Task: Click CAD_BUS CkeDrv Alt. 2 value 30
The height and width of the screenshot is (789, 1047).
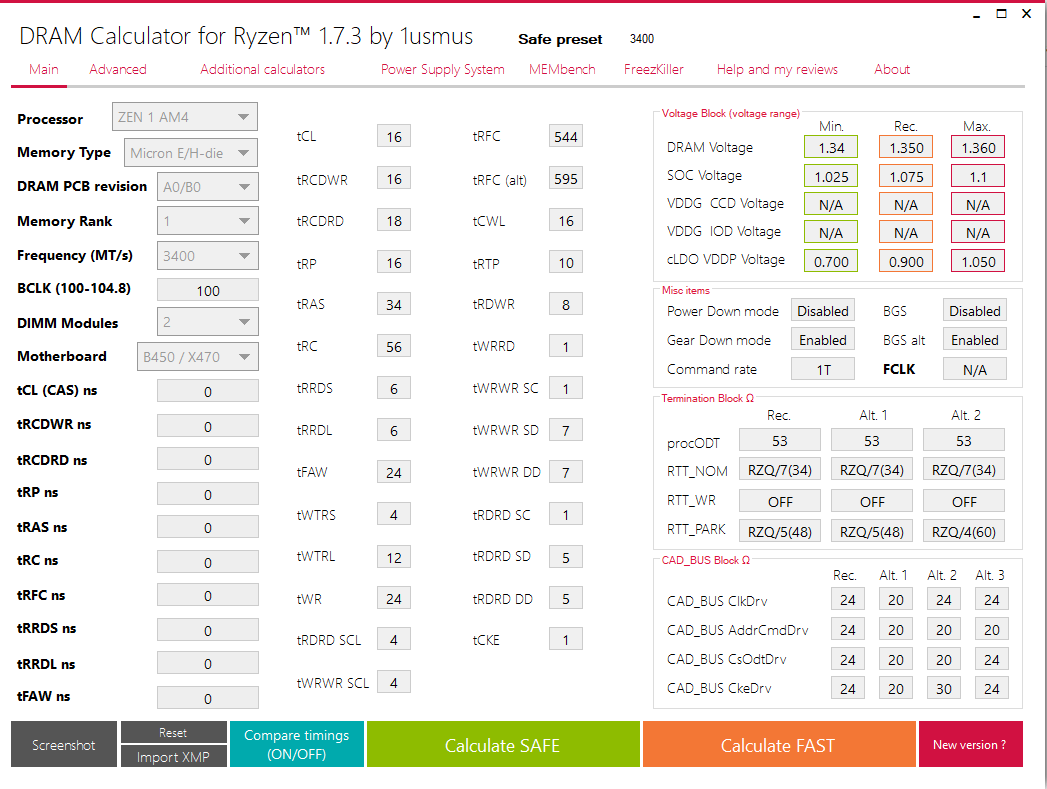Action: tap(944, 688)
